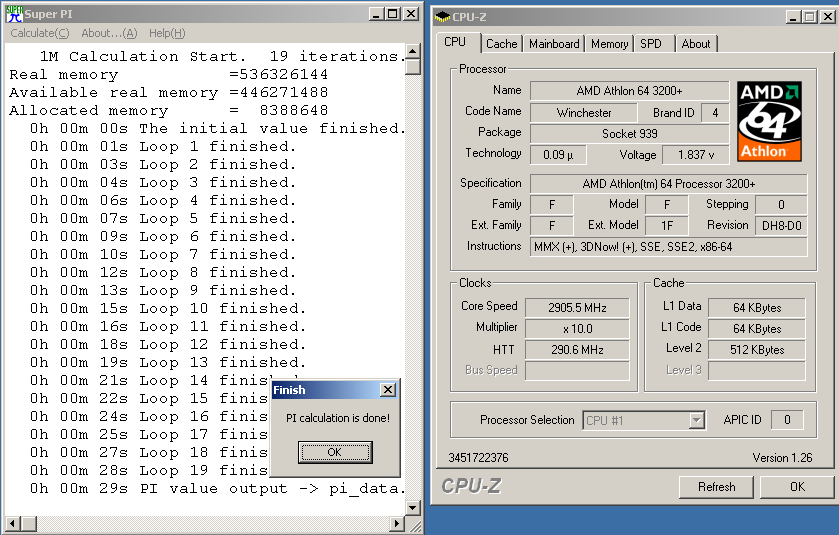Open the About...(A) menu in Super PI

pyautogui.click(x=109, y=33)
